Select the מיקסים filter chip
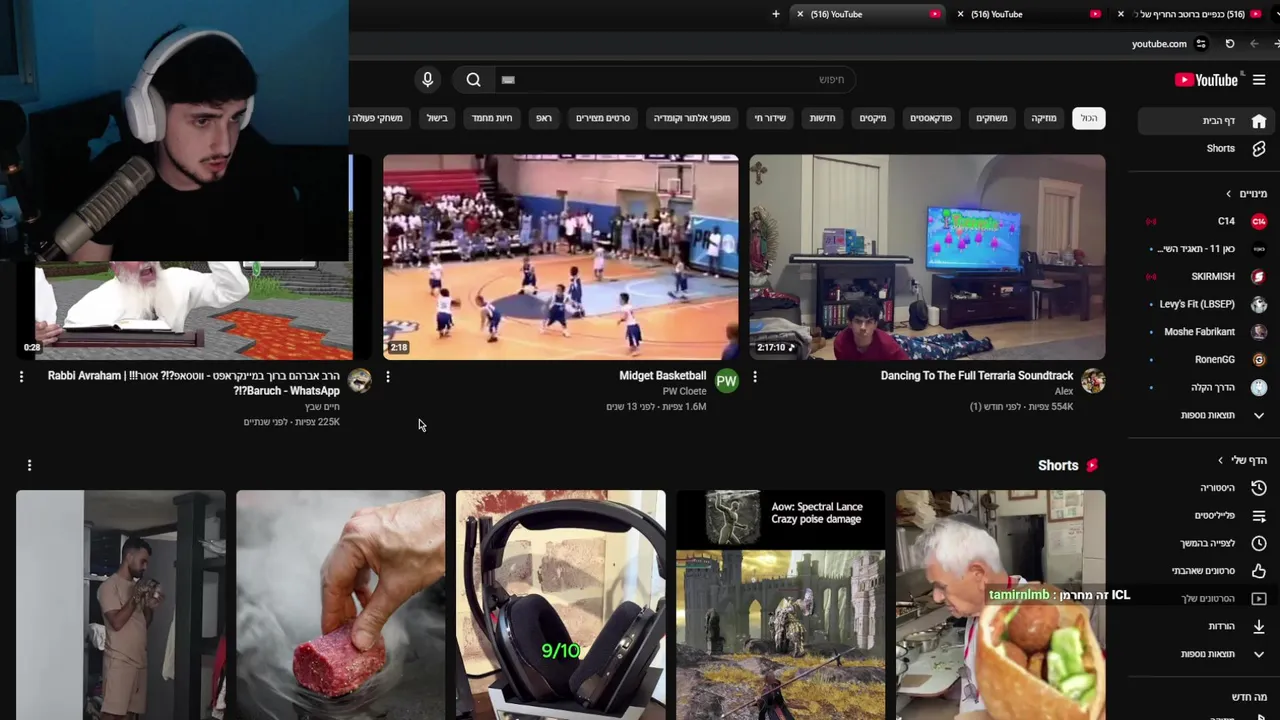Screen dimensions: 1280x720 point(873,118)
